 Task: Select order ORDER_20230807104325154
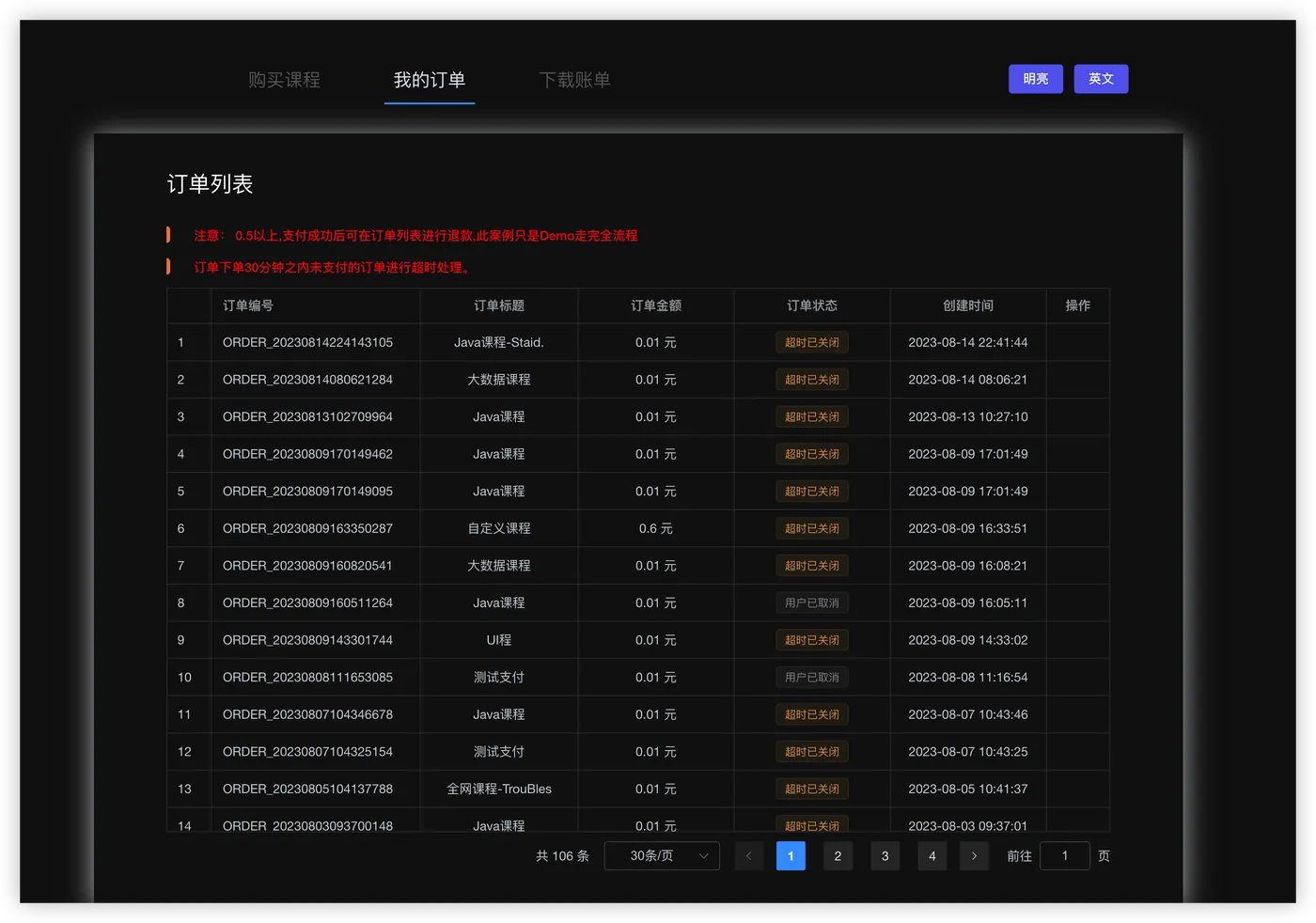click(307, 752)
